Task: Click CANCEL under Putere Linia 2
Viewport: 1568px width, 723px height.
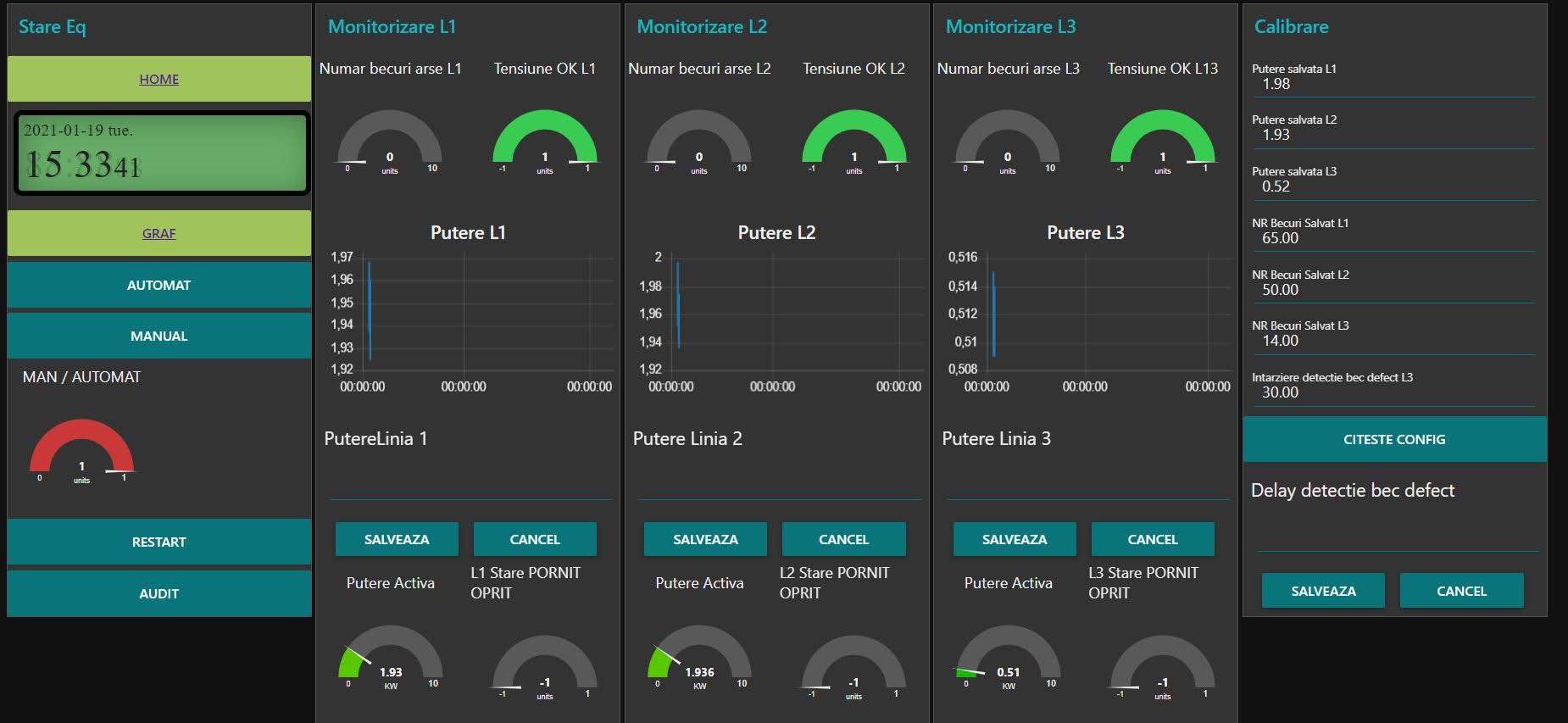Action: click(843, 540)
